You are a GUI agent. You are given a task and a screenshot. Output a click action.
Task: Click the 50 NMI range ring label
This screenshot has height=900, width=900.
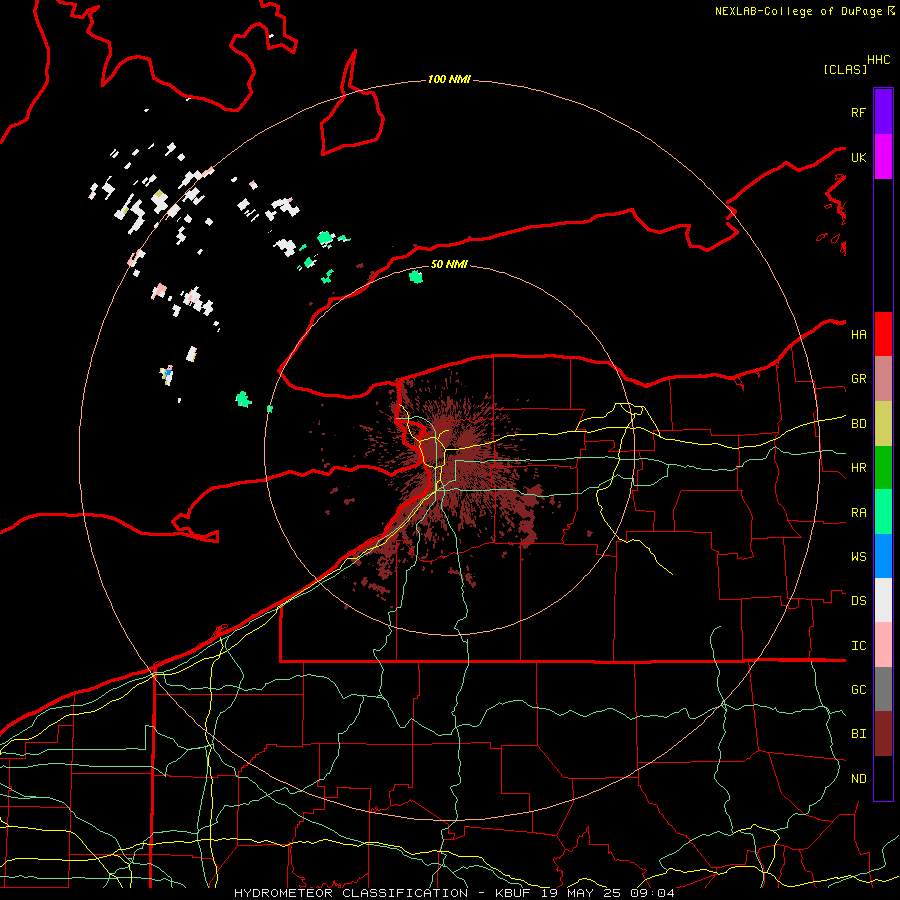[x=449, y=264]
